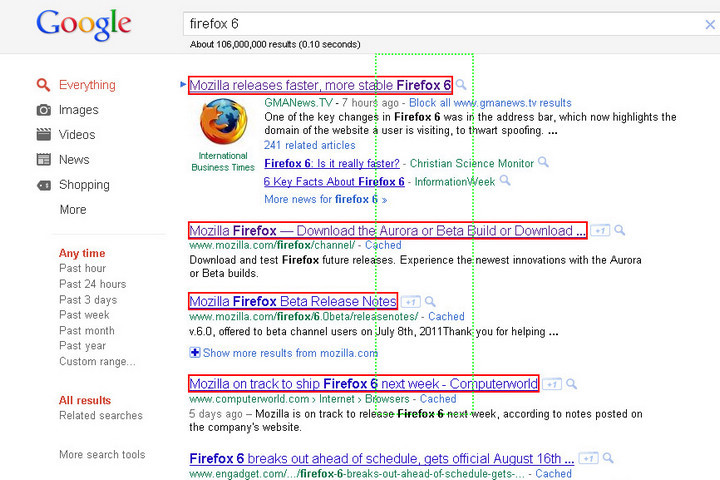Block all www.gmanews.tv results

tap(490, 103)
